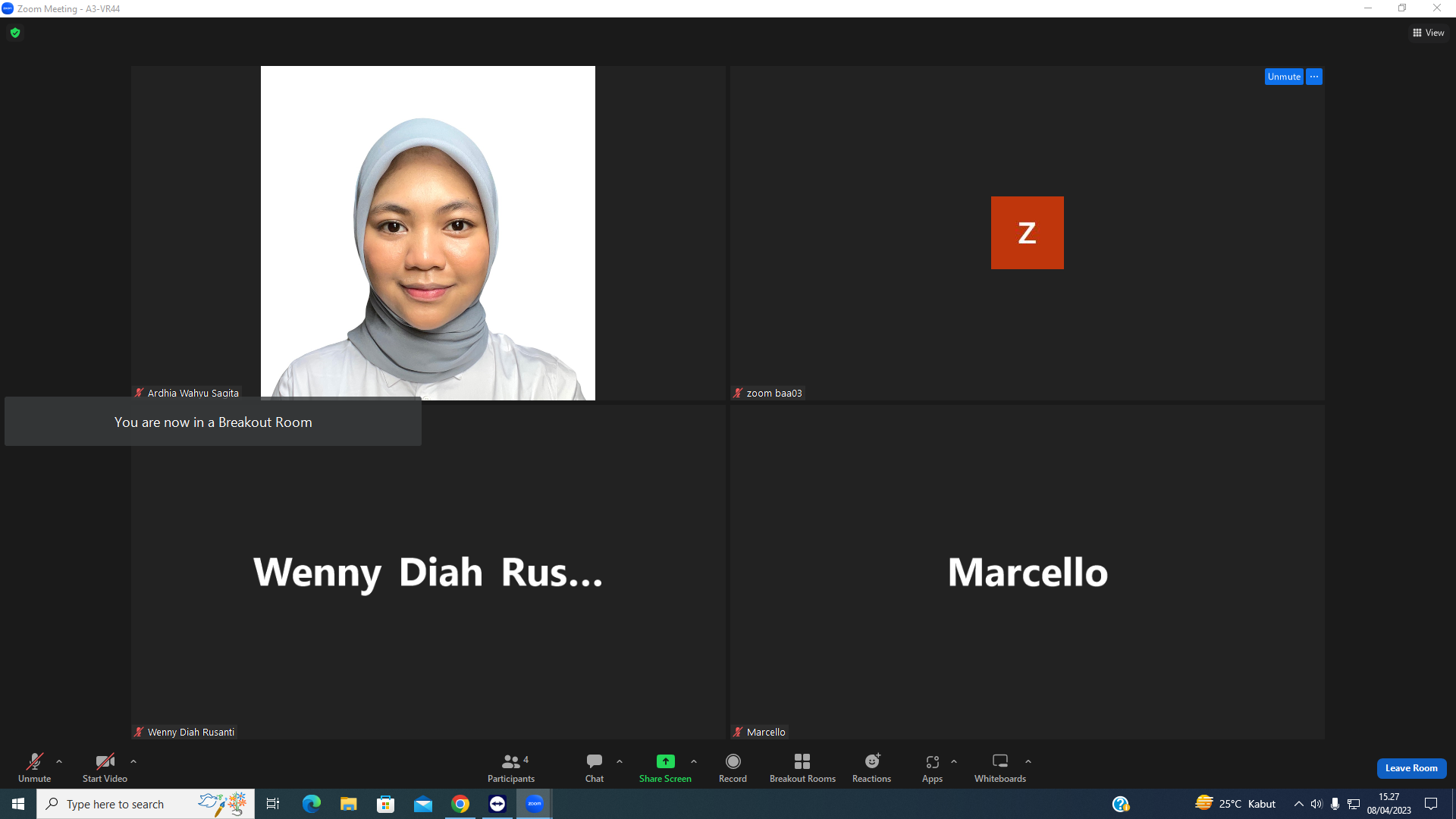Open network settings from the system tray

(1354, 804)
